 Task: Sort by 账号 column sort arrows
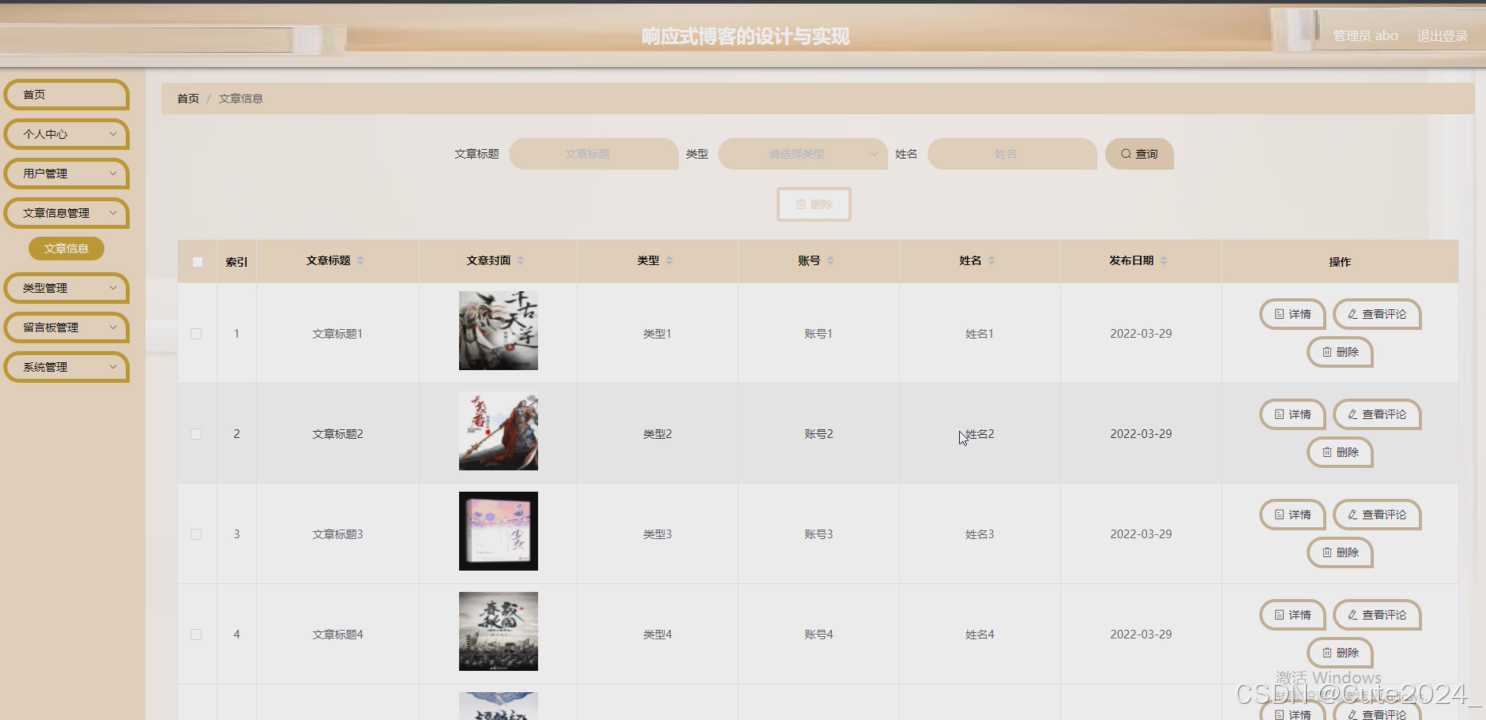830,261
